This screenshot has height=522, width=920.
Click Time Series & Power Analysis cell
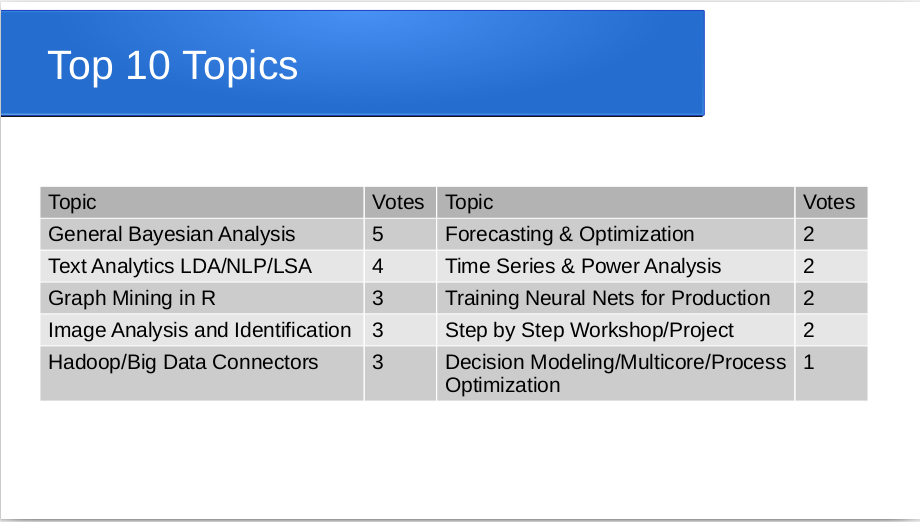[615, 266]
